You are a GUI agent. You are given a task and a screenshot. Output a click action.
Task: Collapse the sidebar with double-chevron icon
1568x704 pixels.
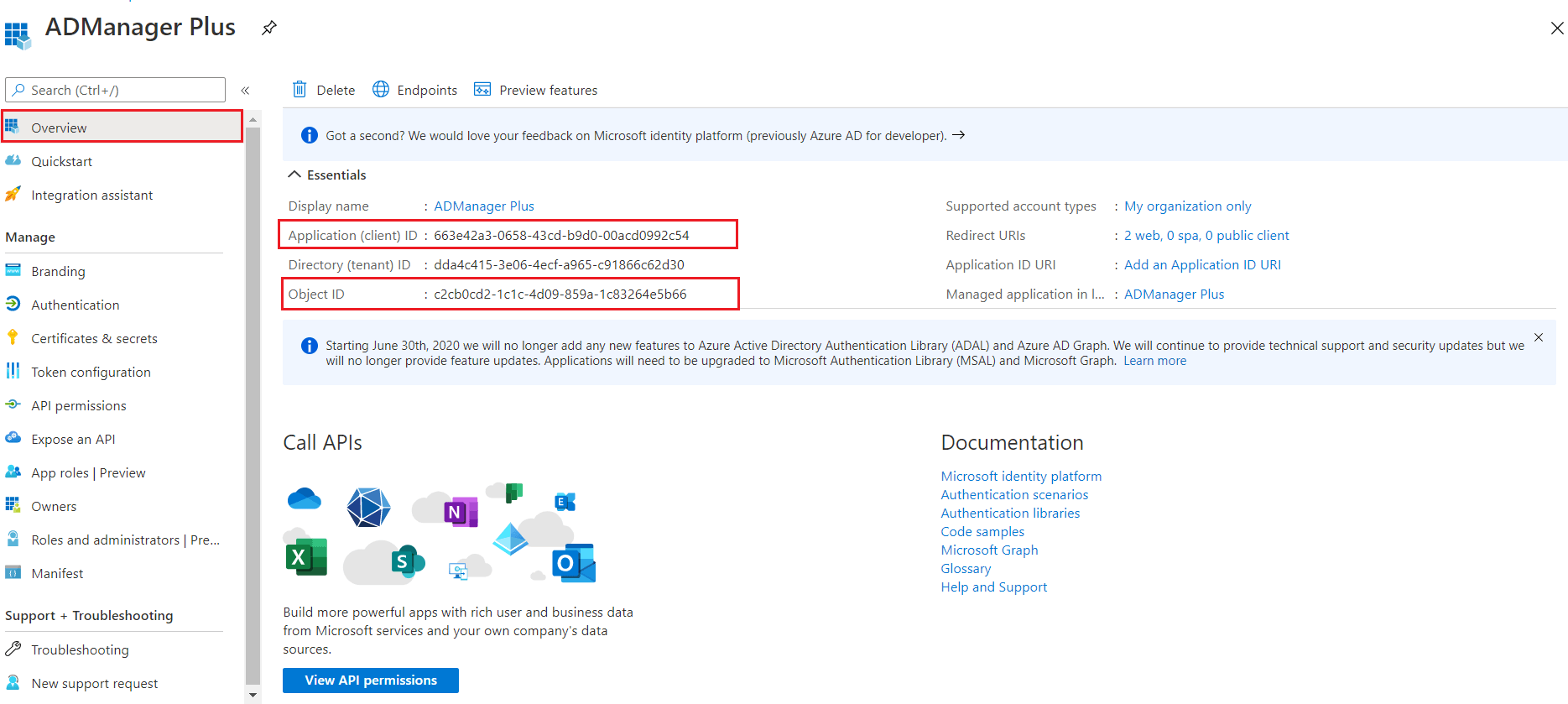pos(245,91)
